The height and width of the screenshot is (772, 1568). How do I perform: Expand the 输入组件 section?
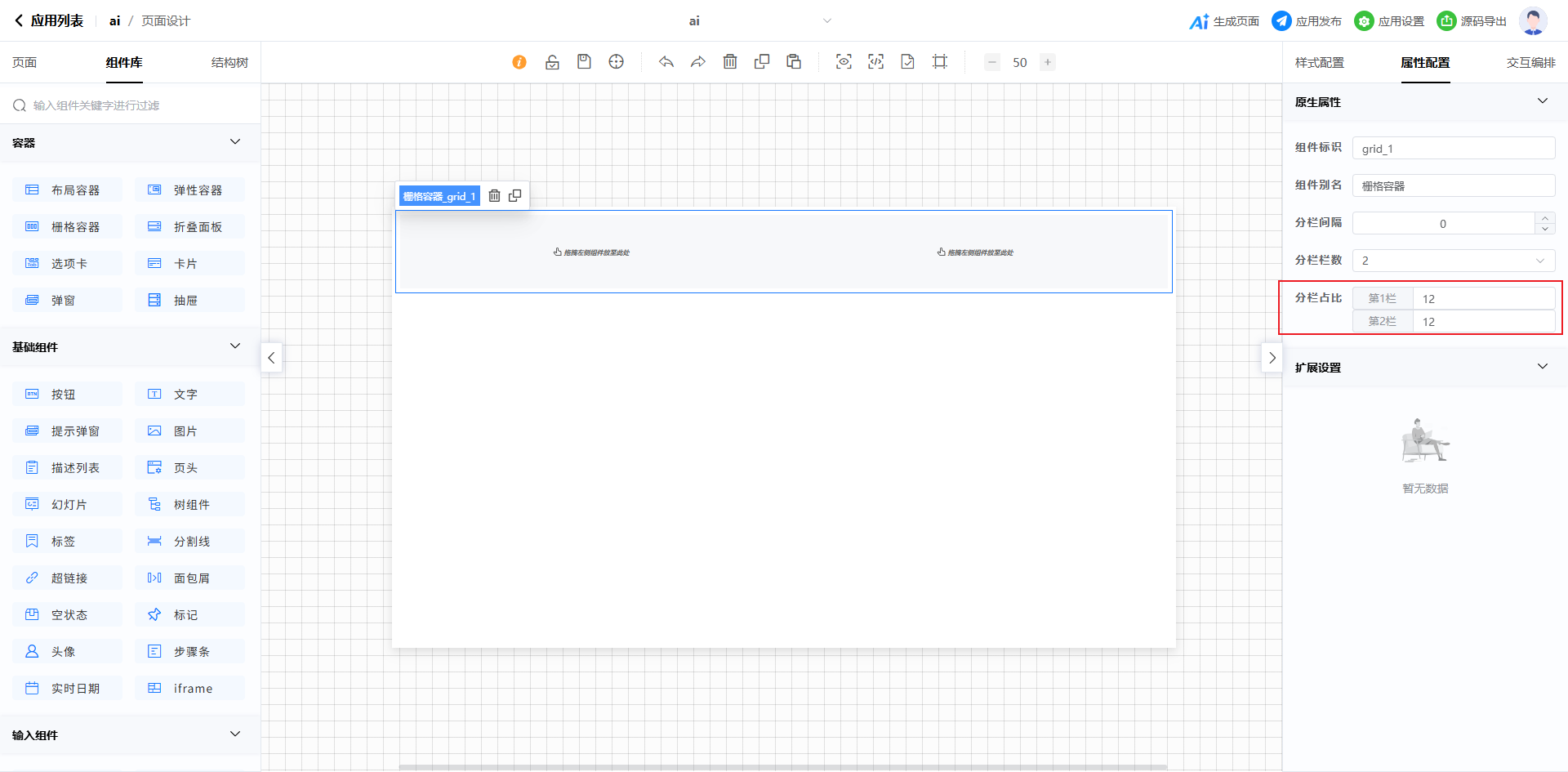(235, 734)
